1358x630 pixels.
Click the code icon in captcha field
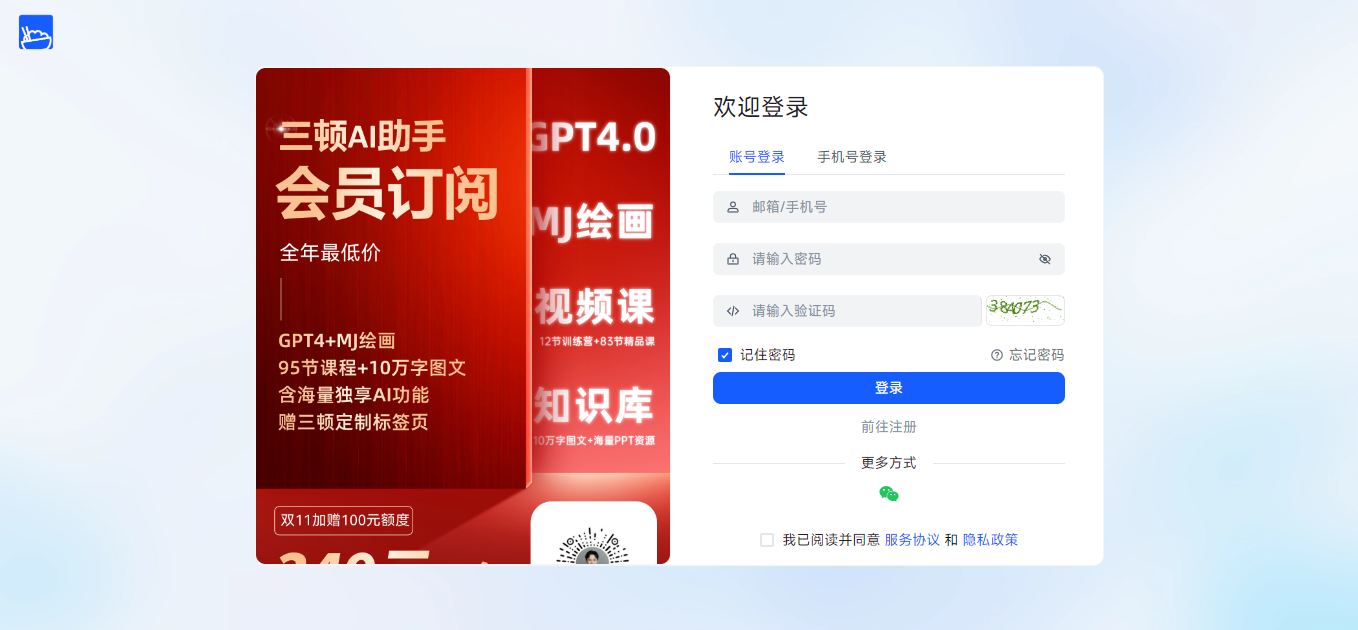733,311
